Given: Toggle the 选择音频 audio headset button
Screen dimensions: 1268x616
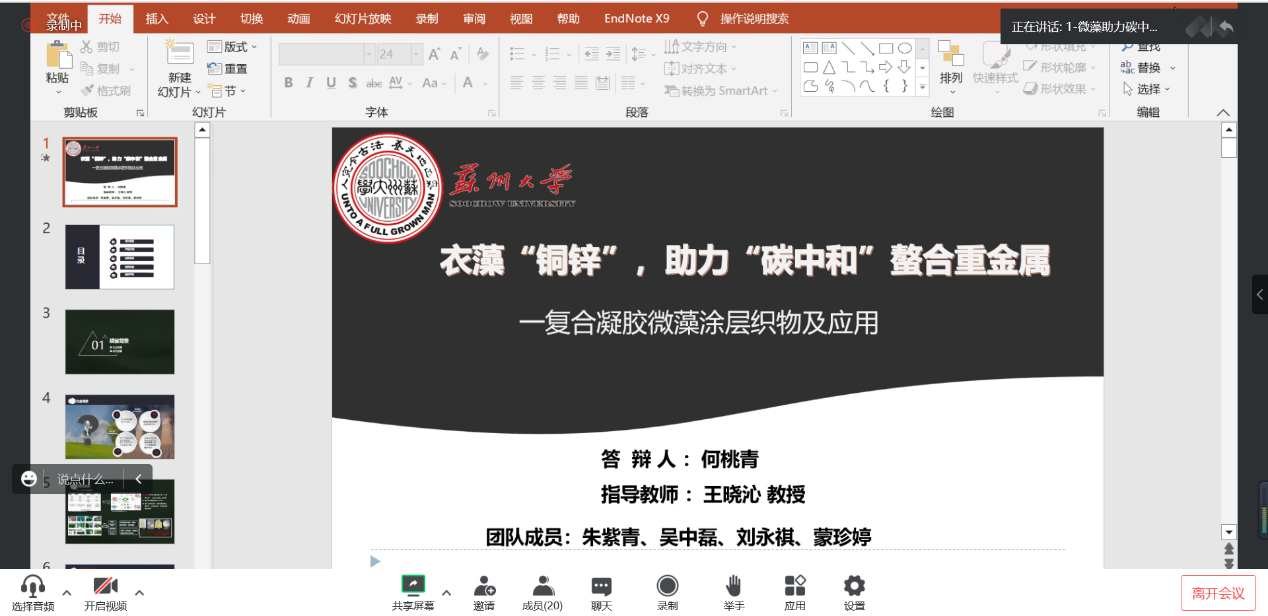Looking at the screenshot, I should pos(33,587).
